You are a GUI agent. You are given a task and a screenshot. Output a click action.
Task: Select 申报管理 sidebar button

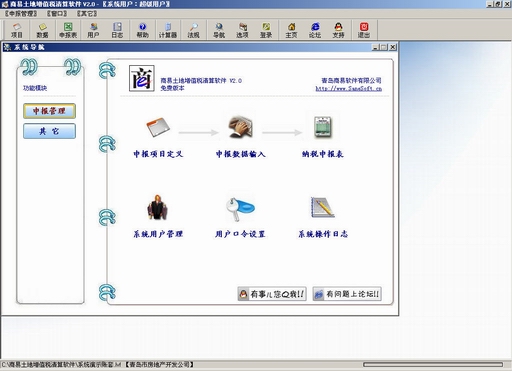tap(49, 111)
